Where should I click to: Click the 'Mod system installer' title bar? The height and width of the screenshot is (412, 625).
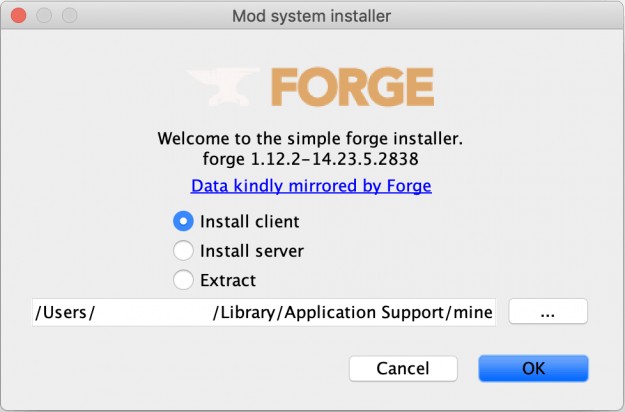point(311,16)
